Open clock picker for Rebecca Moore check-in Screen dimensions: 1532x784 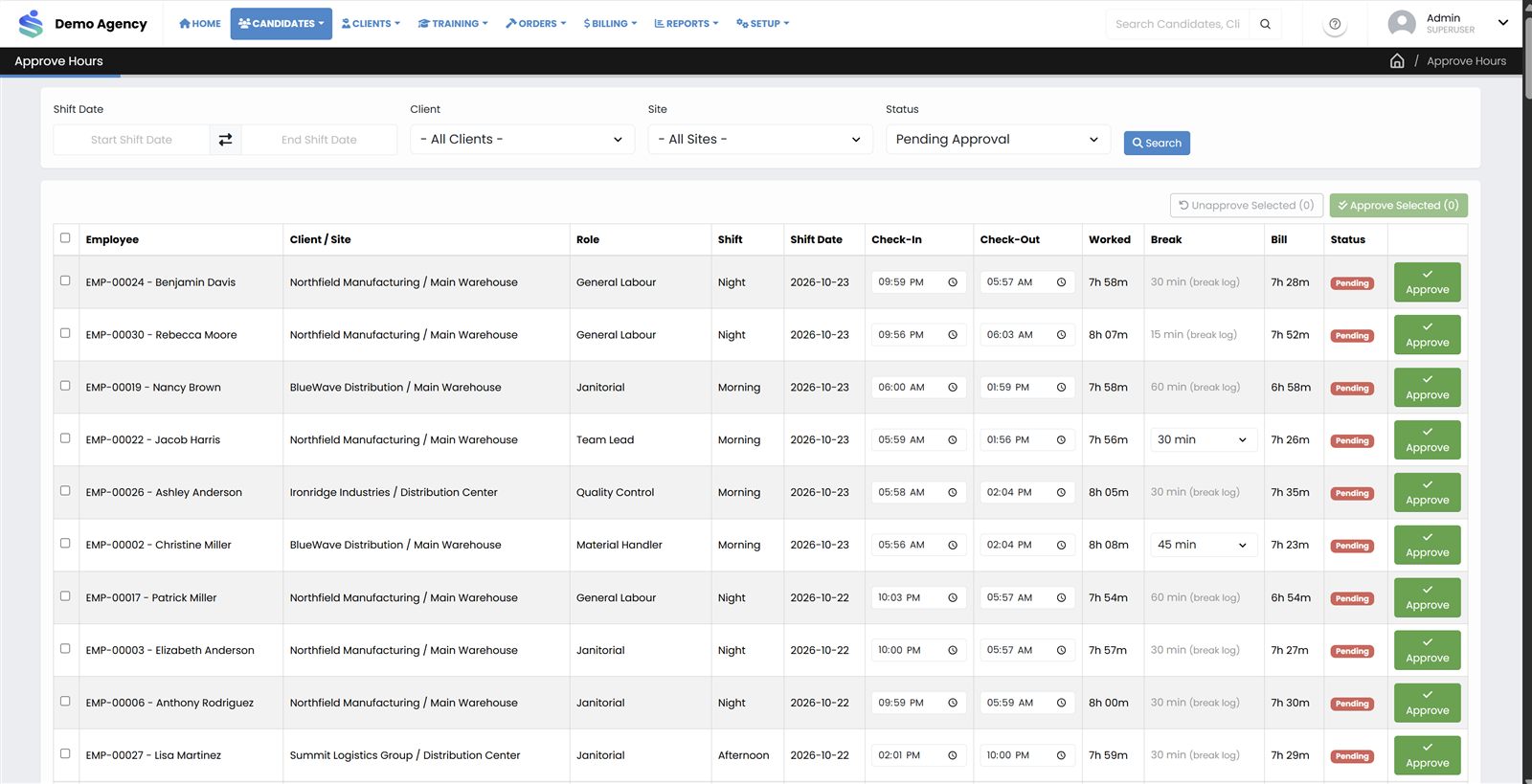tap(953, 335)
